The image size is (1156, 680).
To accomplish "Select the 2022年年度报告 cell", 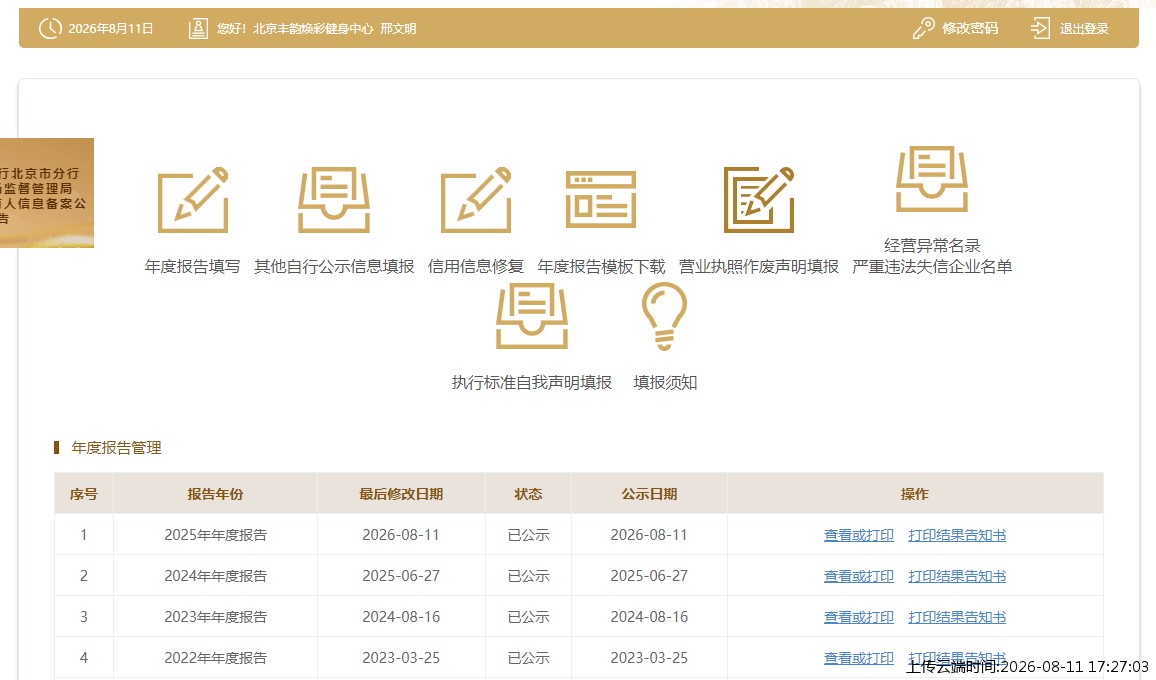I will 215,658.
